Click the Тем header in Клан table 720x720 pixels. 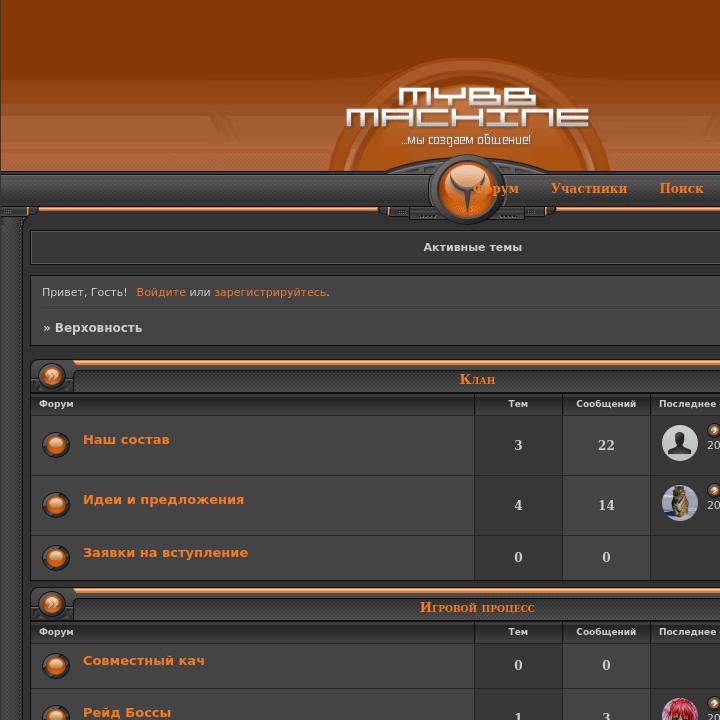click(x=518, y=404)
